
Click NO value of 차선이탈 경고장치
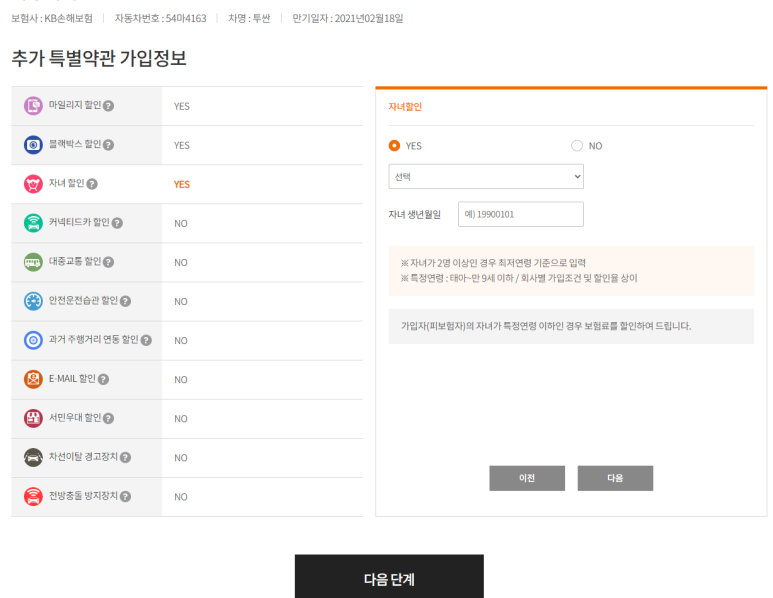(x=180, y=457)
